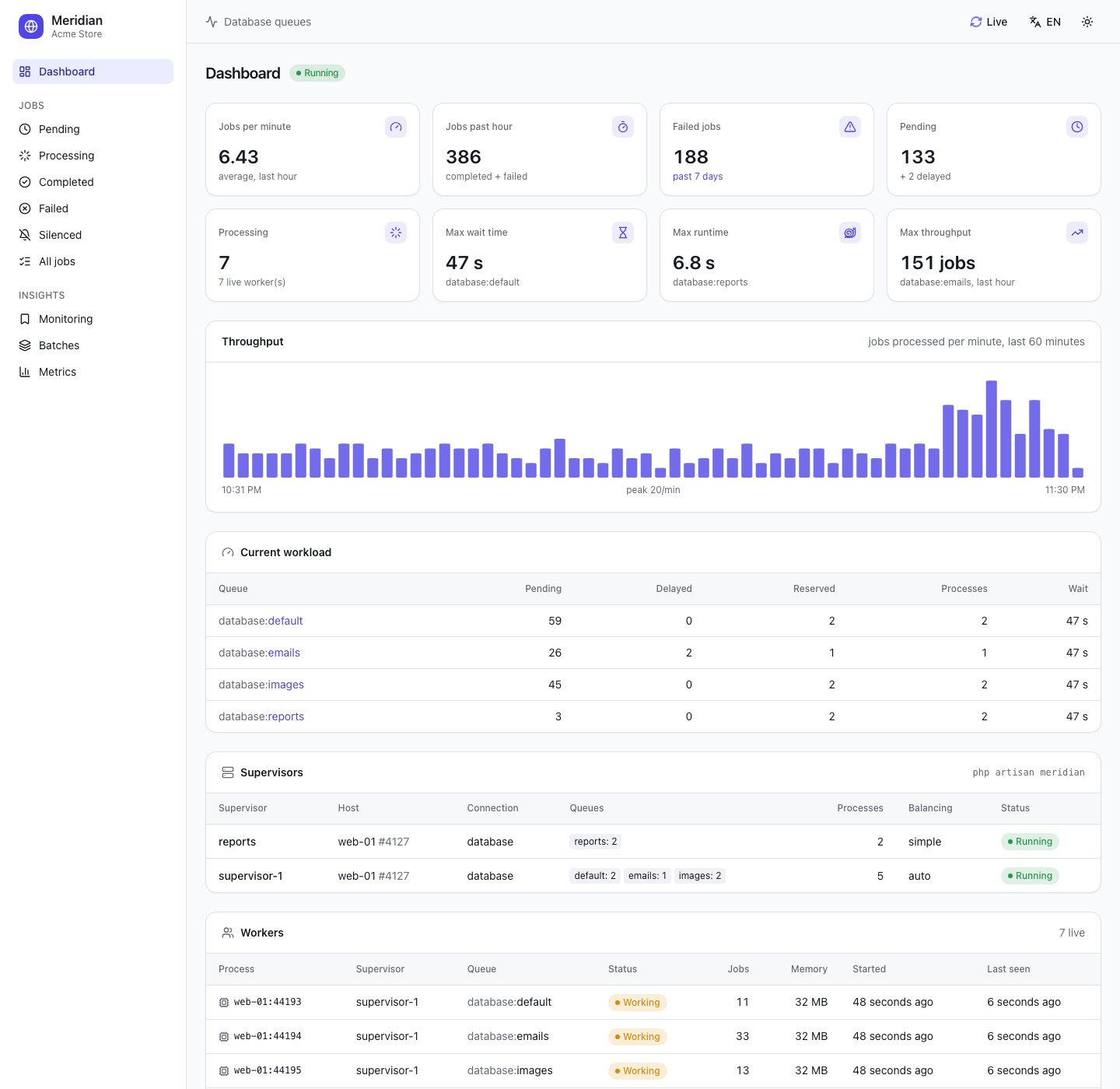Viewport: 1120px width, 1089px height.
Task: Click the server icon next to Supervisors heading
Action: 228,772
